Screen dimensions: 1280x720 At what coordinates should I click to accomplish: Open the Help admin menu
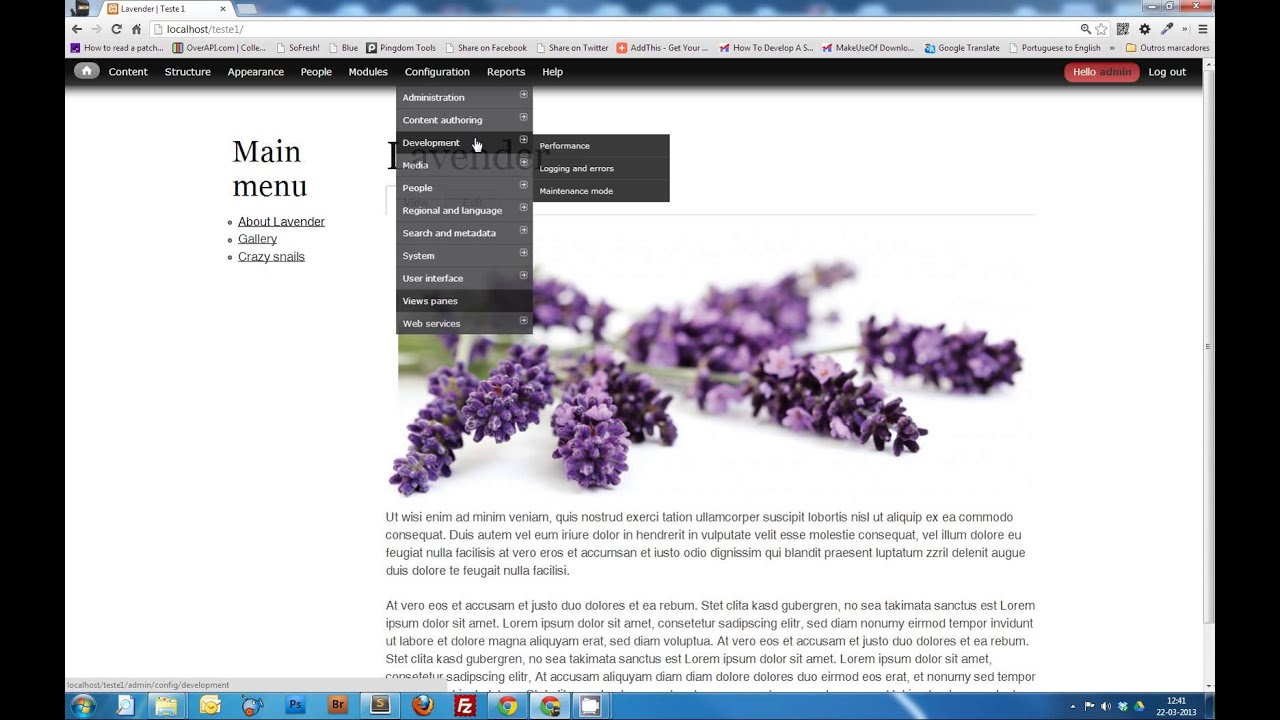pyautogui.click(x=552, y=72)
